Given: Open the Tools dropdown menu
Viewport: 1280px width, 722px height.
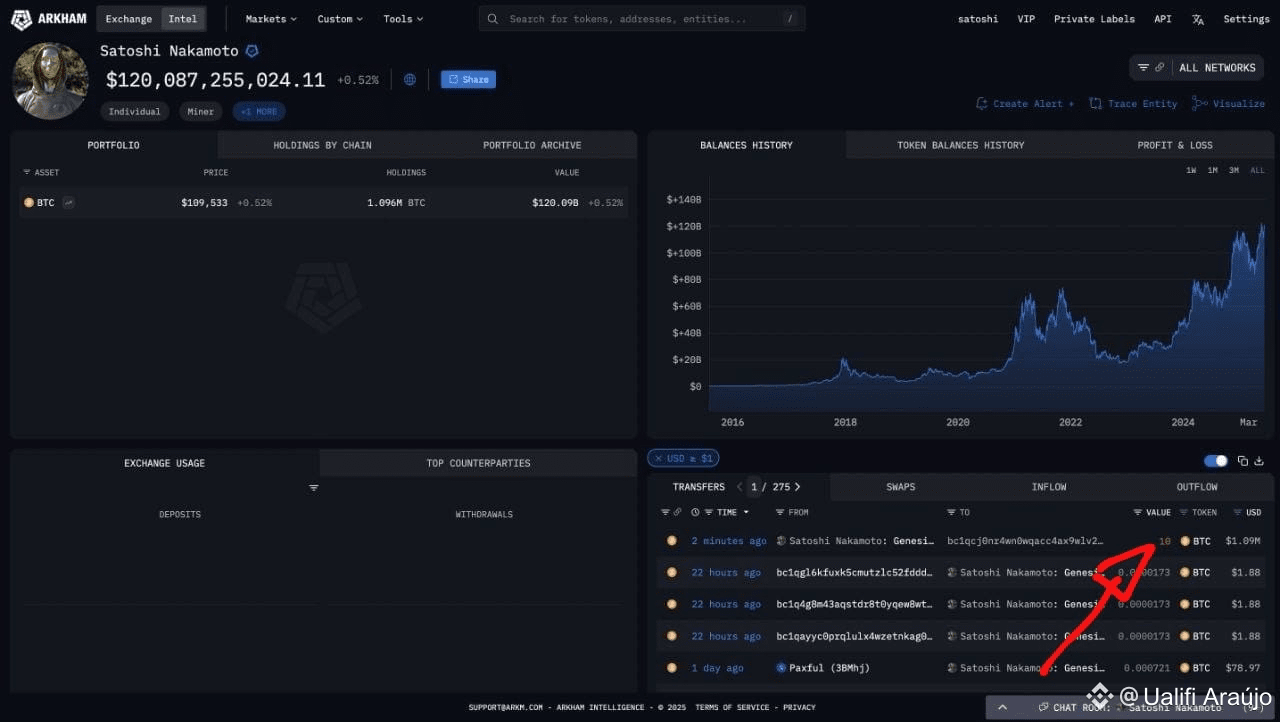Looking at the screenshot, I should (403, 19).
